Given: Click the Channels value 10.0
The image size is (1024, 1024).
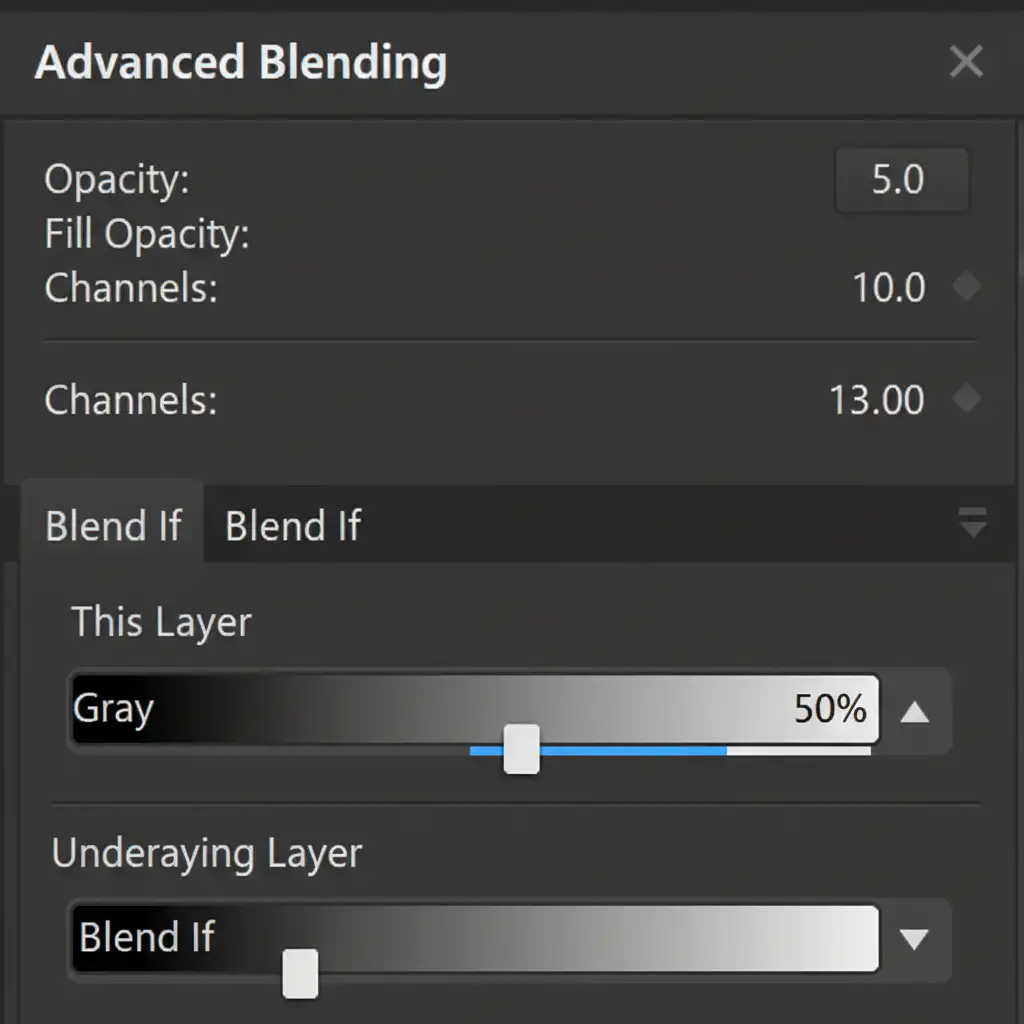Looking at the screenshot, I should tap(888, 289).
